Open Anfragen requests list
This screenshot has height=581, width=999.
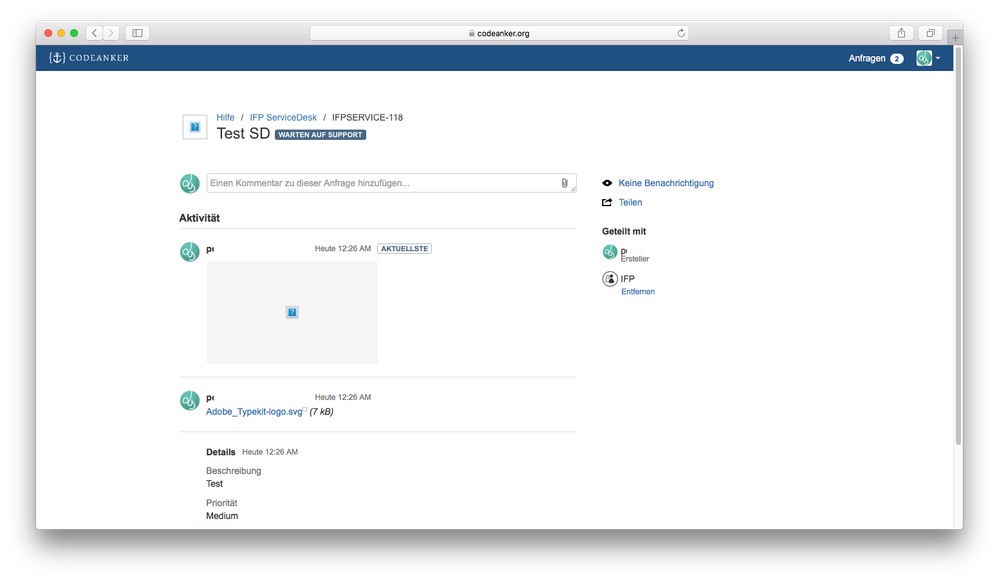click(866, 58)
